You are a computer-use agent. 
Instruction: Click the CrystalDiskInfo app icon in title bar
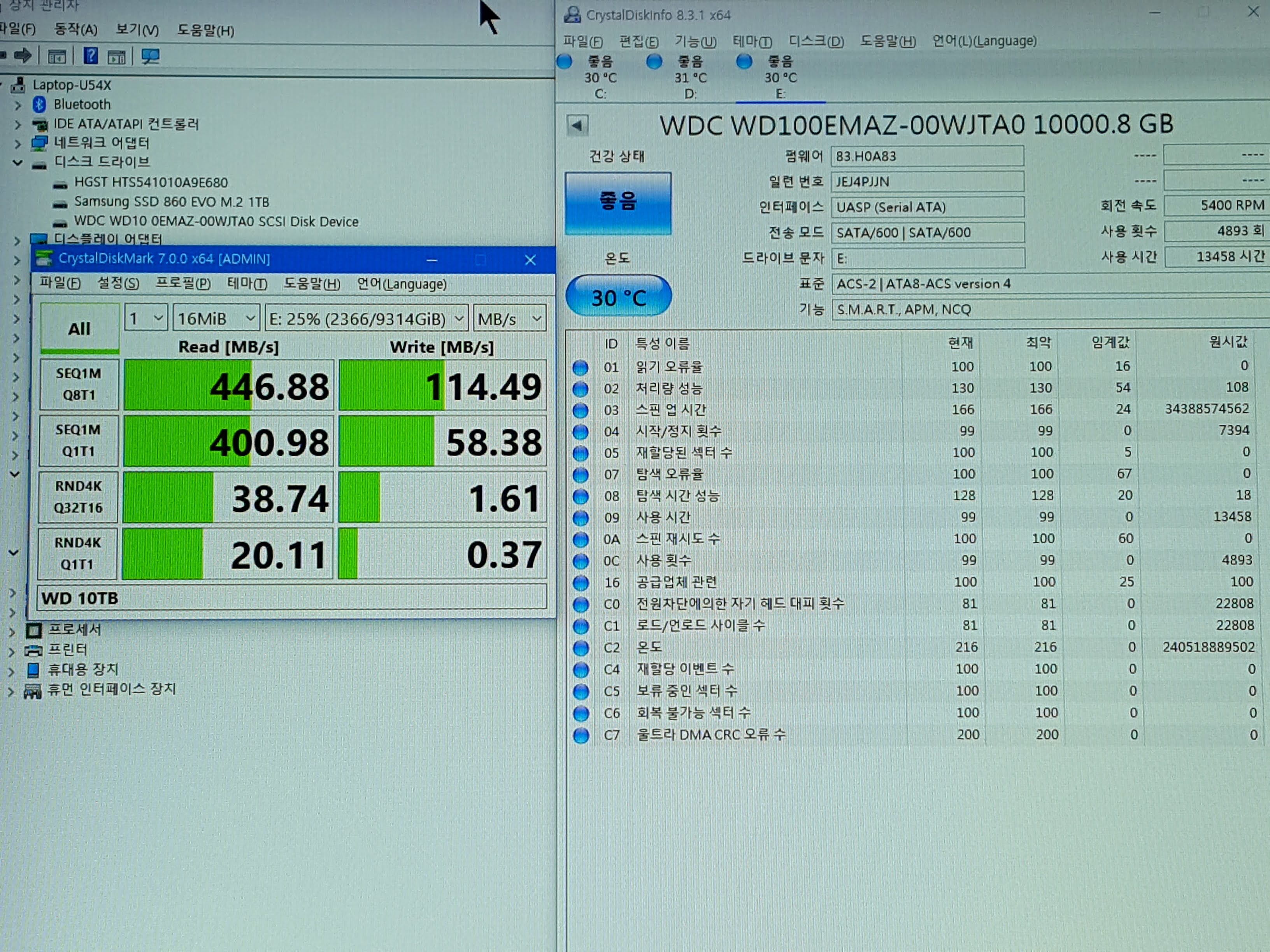(x=572, y=14)
